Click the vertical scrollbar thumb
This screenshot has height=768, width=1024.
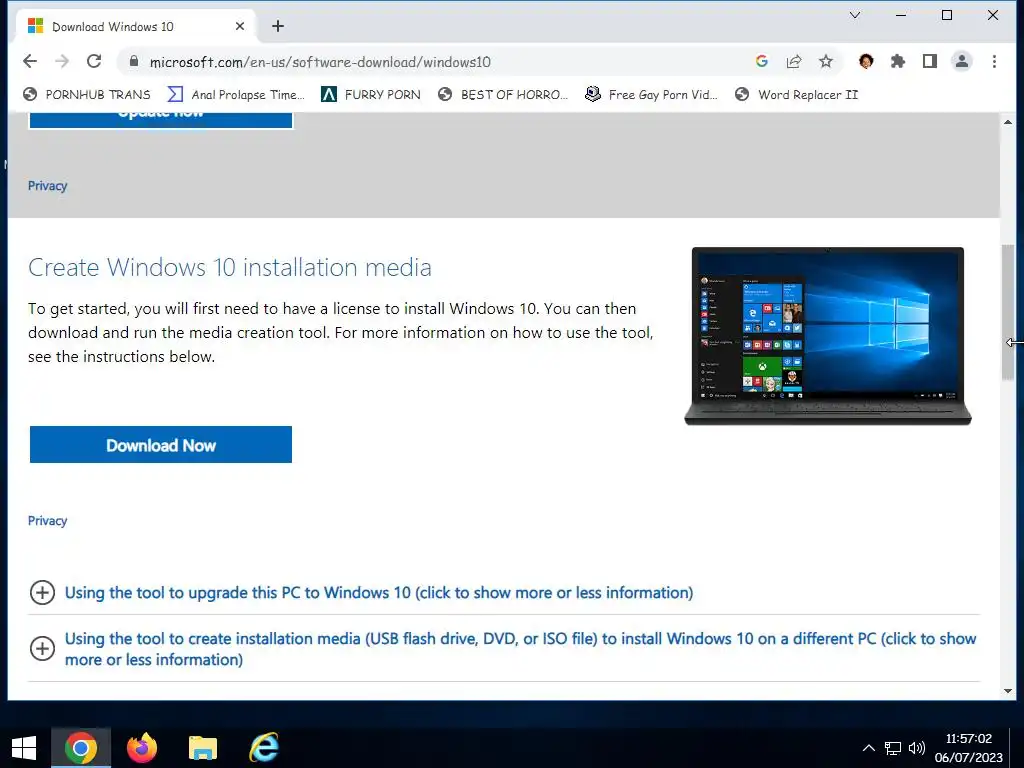(x=1008, y=312)
